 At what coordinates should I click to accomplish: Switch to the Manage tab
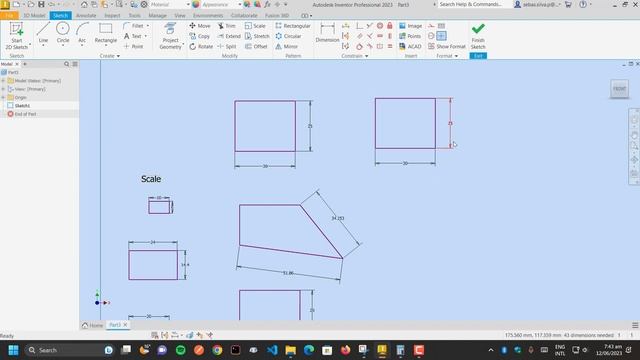(158, 16)
